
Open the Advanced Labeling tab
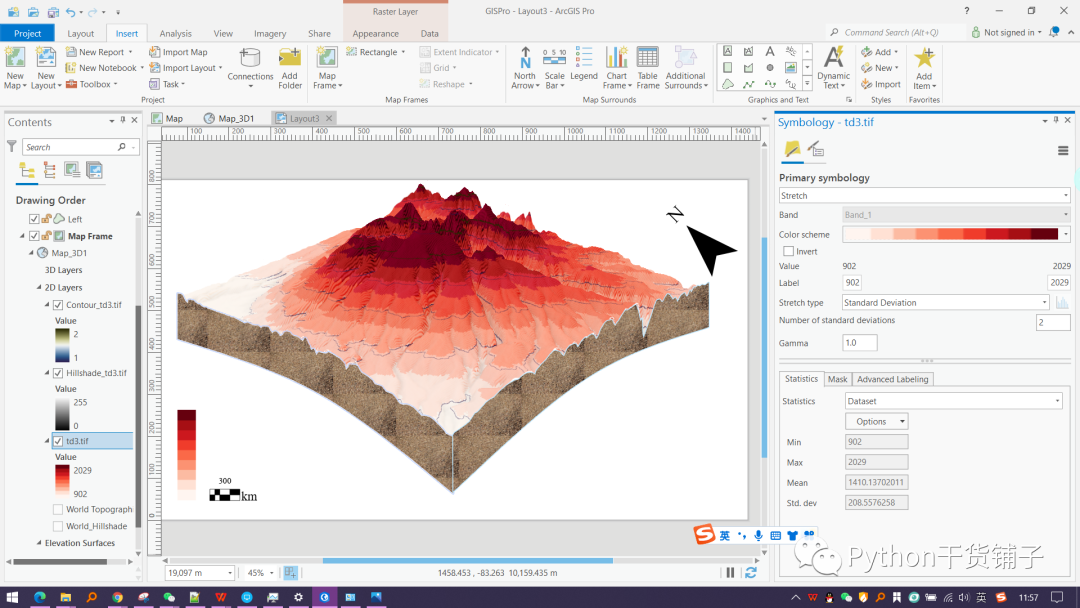point(893,379)
